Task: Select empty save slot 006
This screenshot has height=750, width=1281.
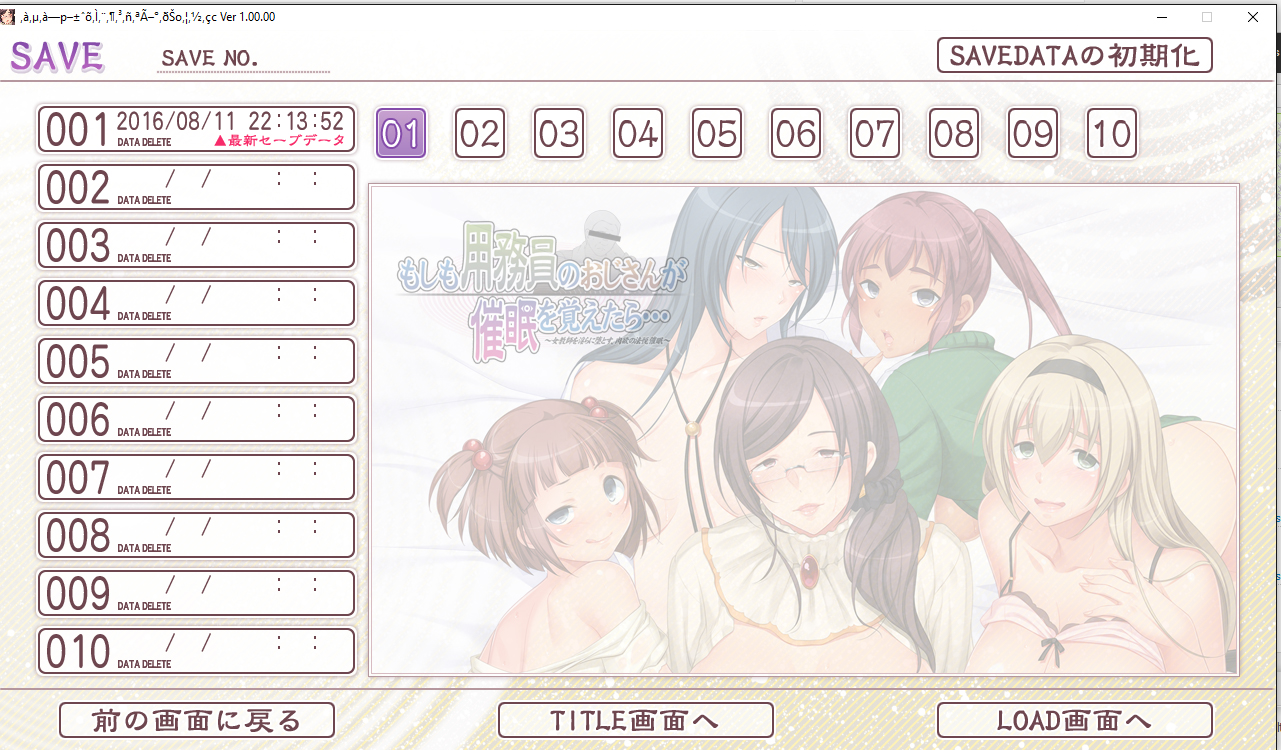Action: (196, 419)
